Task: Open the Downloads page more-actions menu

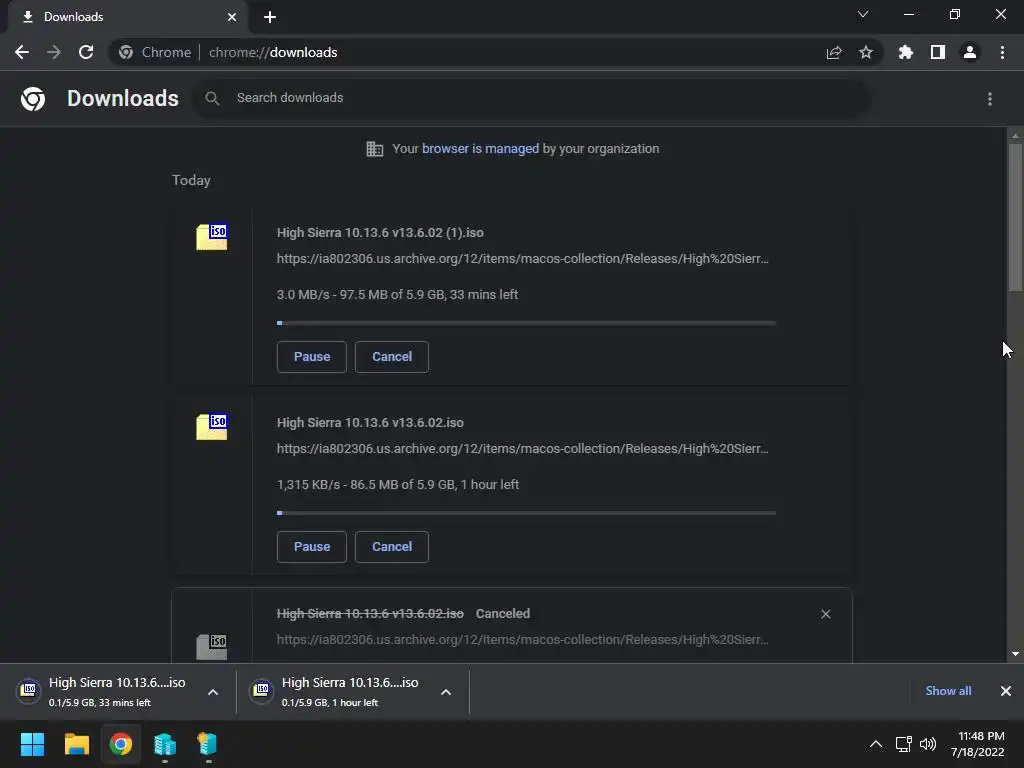Action: 990,99
